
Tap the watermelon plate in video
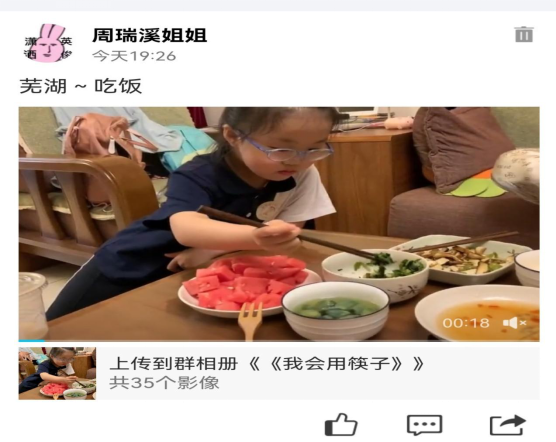[x=246, y=286]
